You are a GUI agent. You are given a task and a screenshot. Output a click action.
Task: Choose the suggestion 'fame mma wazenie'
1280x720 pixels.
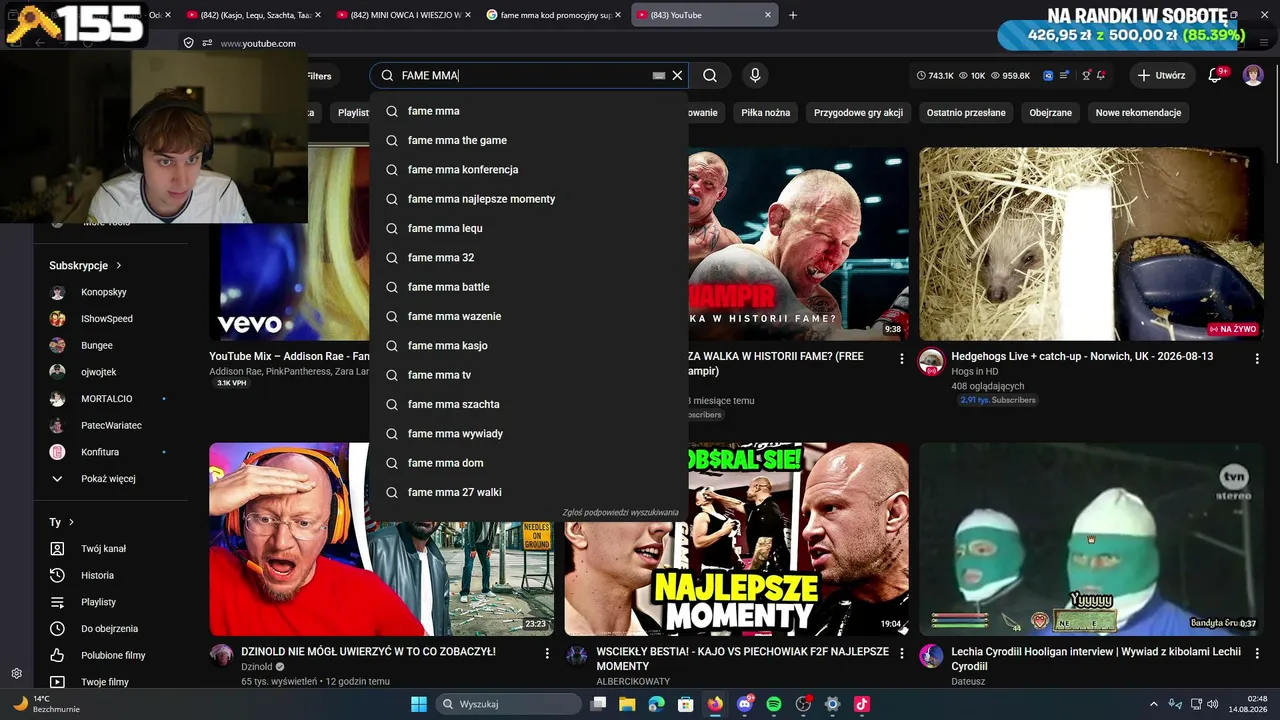click(x=529, y=316)
